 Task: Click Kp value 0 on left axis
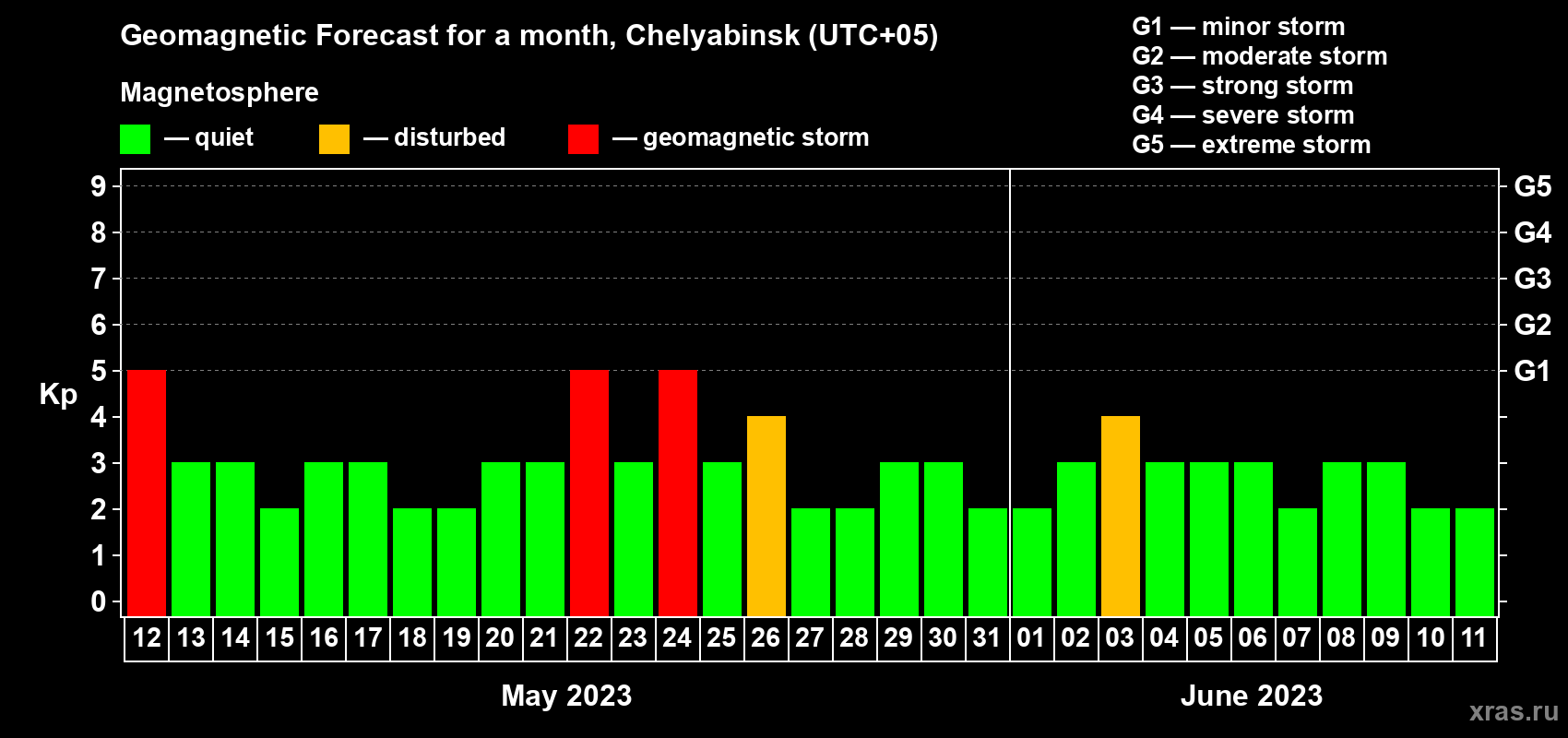pos(99,601)
